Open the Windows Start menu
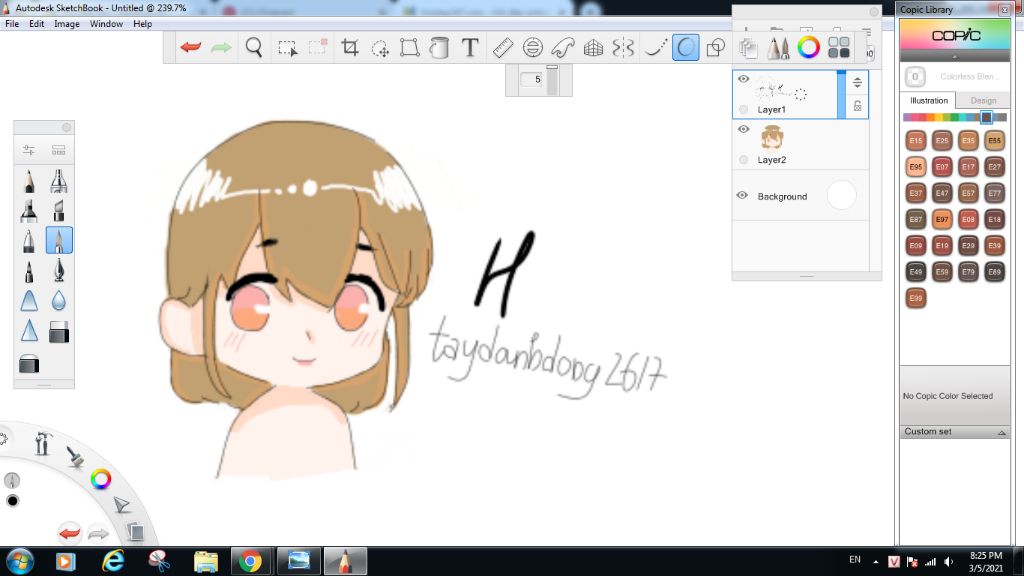This screenshot has width=1024, height=576. point(19,561)
